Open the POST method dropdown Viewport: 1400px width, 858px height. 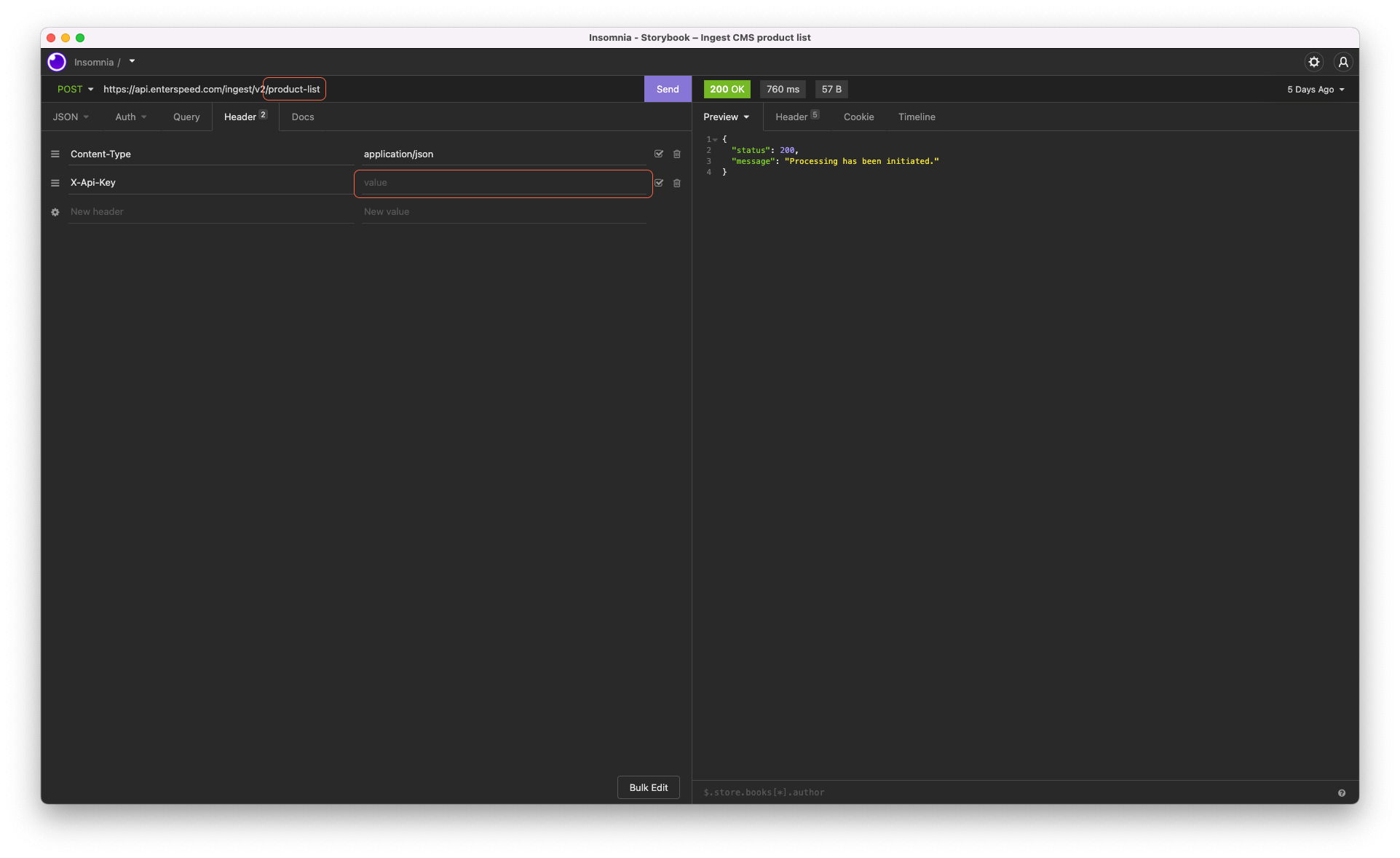[x=75, y=89]
